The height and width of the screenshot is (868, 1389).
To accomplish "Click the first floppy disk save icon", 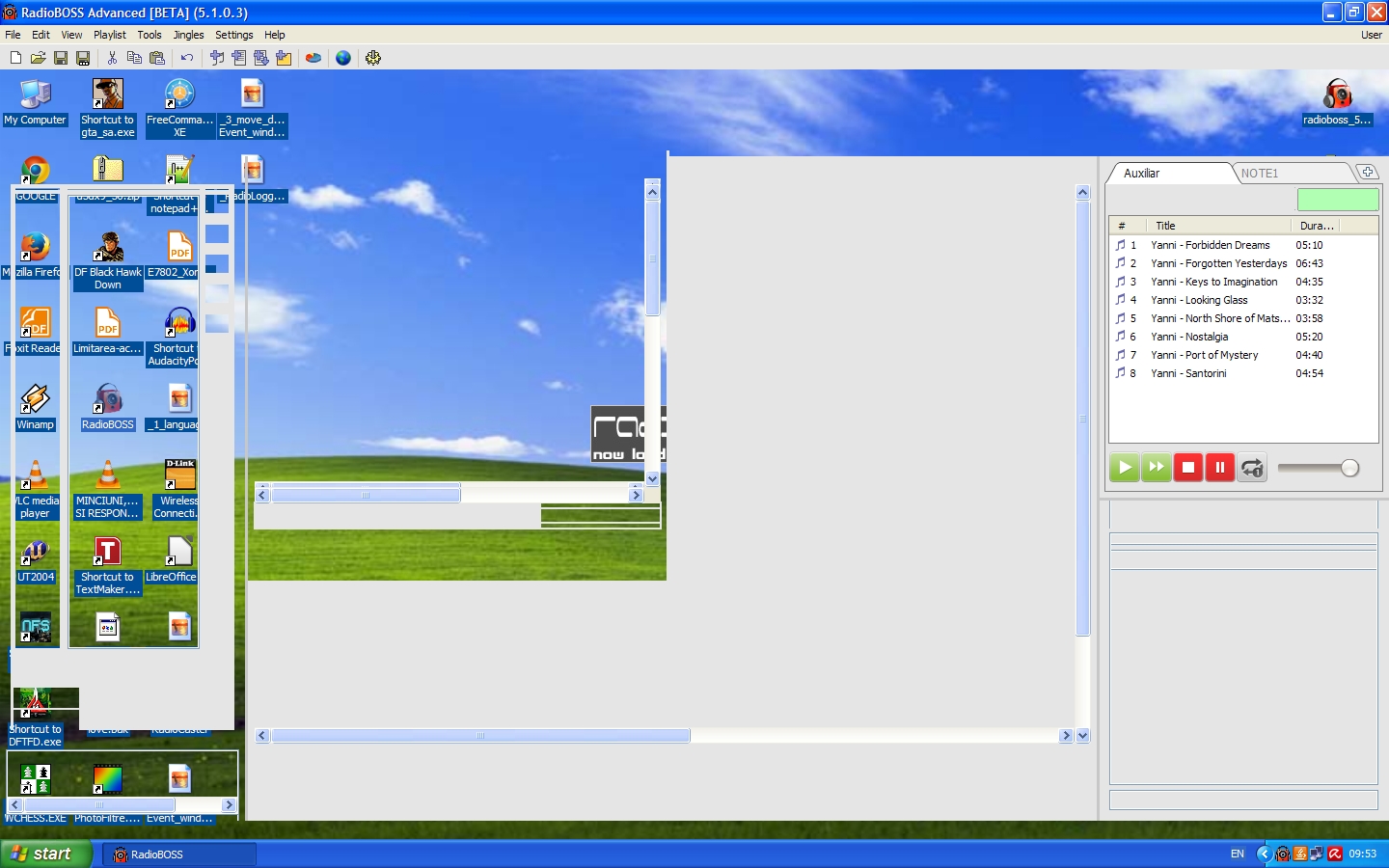I will (x=61, y=58).
